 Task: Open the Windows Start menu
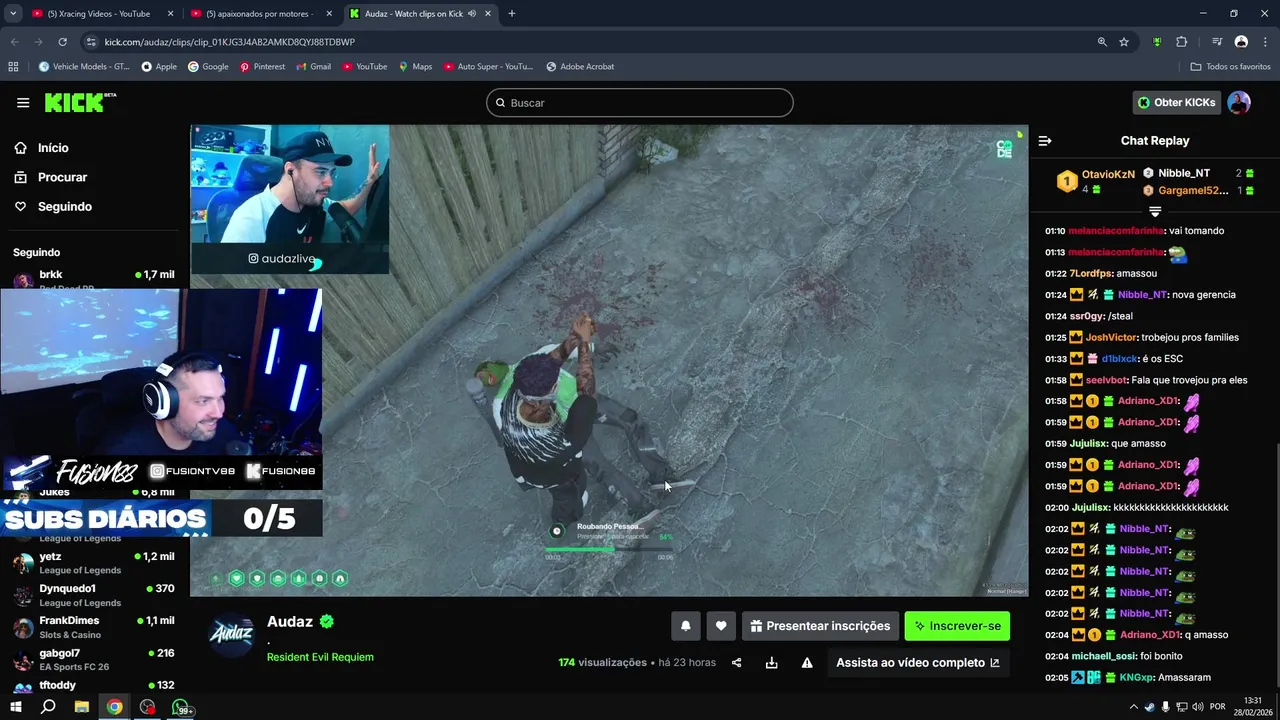click(16, 707)
